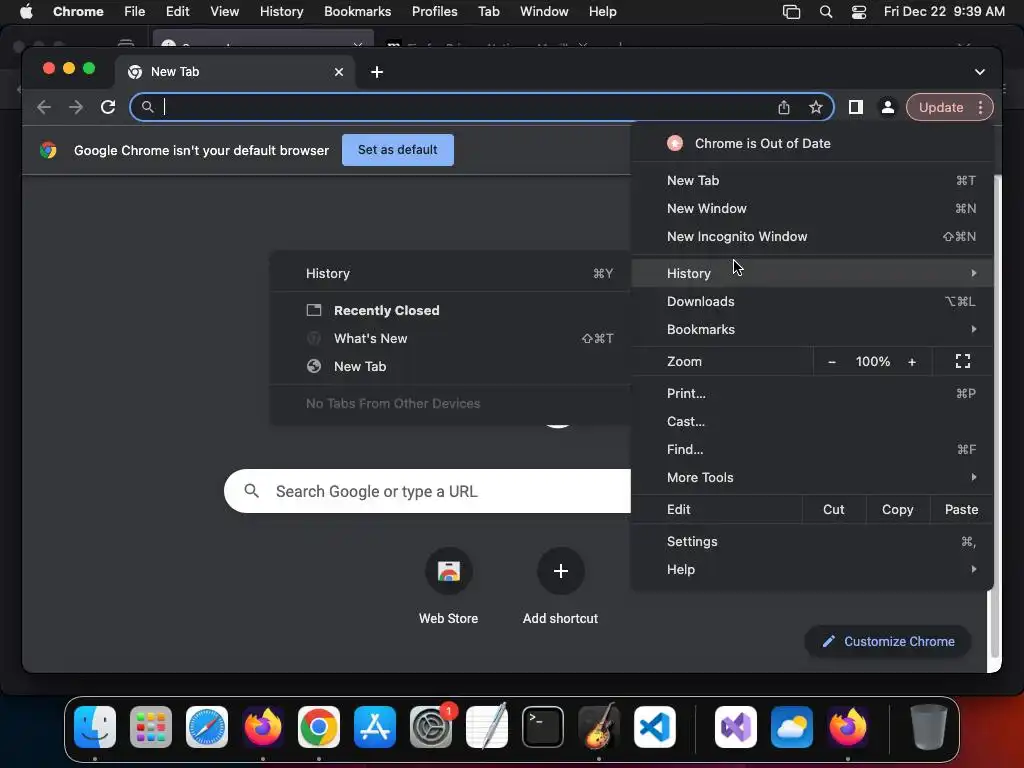The width and height of the screenshot is (1024, 768).
Task: Click Chrome is Out of Date
Action: point(812,143)
